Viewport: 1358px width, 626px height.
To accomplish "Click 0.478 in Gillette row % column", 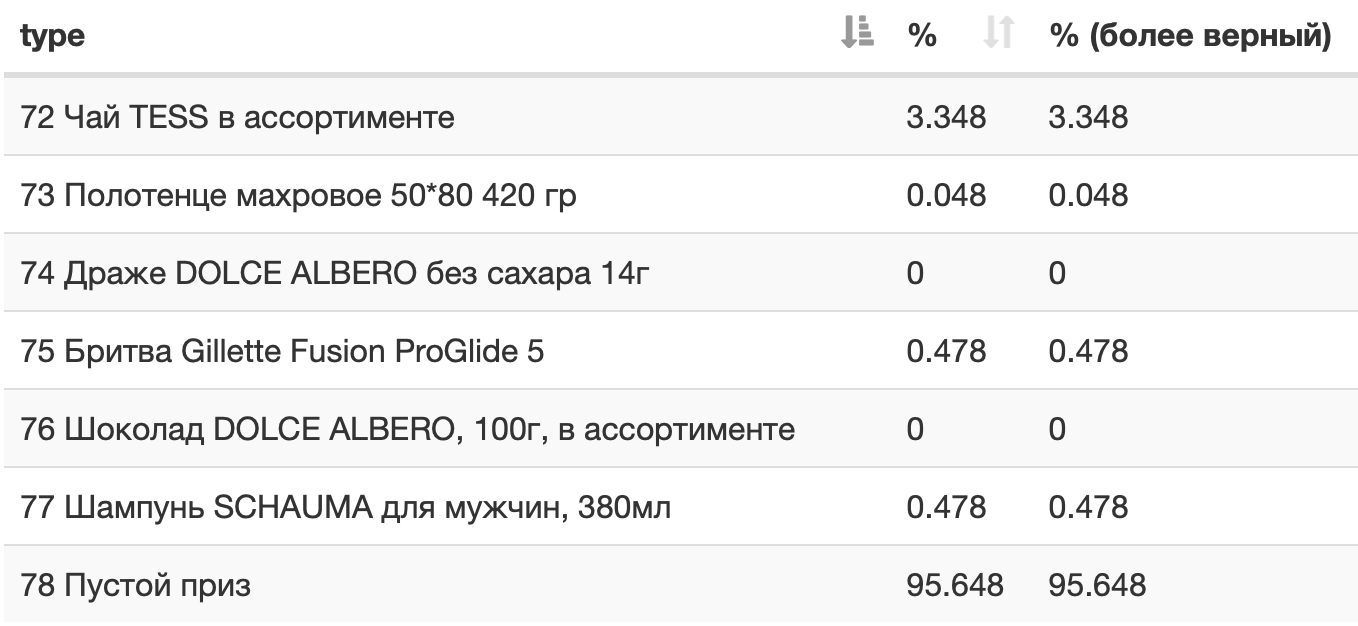I will click(x=946, y=351).
